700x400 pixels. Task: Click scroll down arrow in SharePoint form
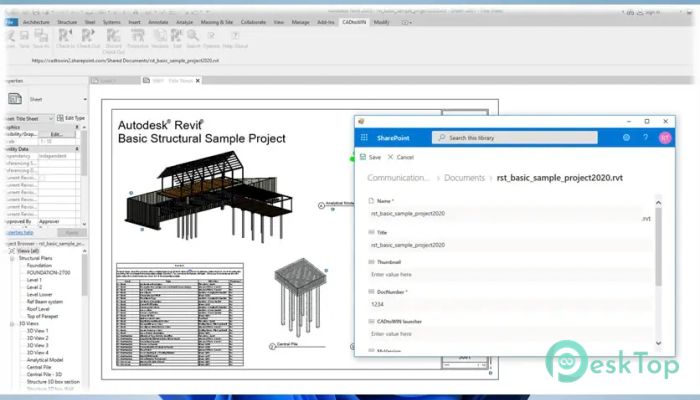[x=658, y=343]
